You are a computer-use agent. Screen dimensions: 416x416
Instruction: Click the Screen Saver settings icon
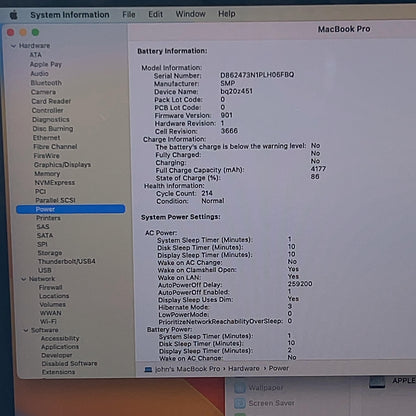click(x=240, y=403)
